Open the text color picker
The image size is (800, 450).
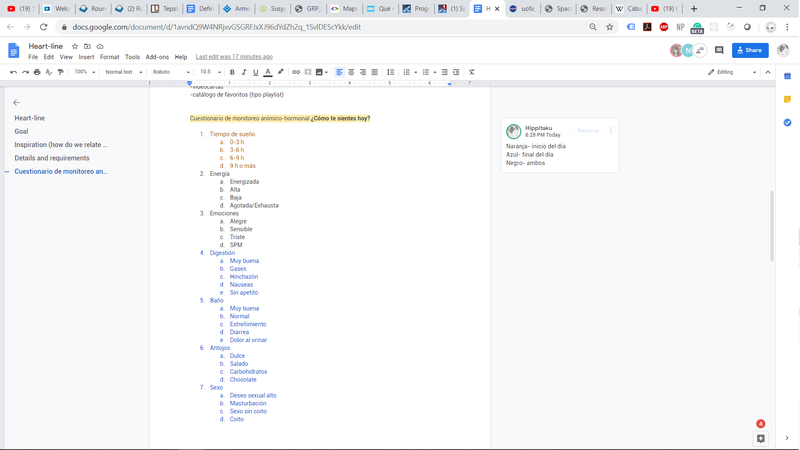268,72
